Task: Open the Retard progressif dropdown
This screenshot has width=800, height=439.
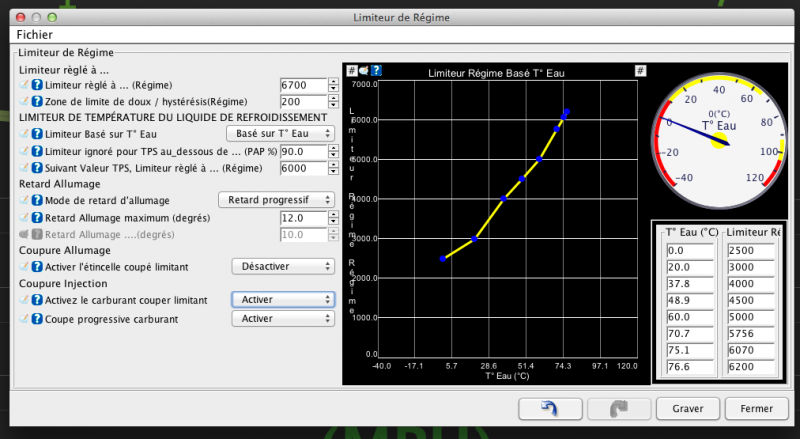Action: (276, 200)
